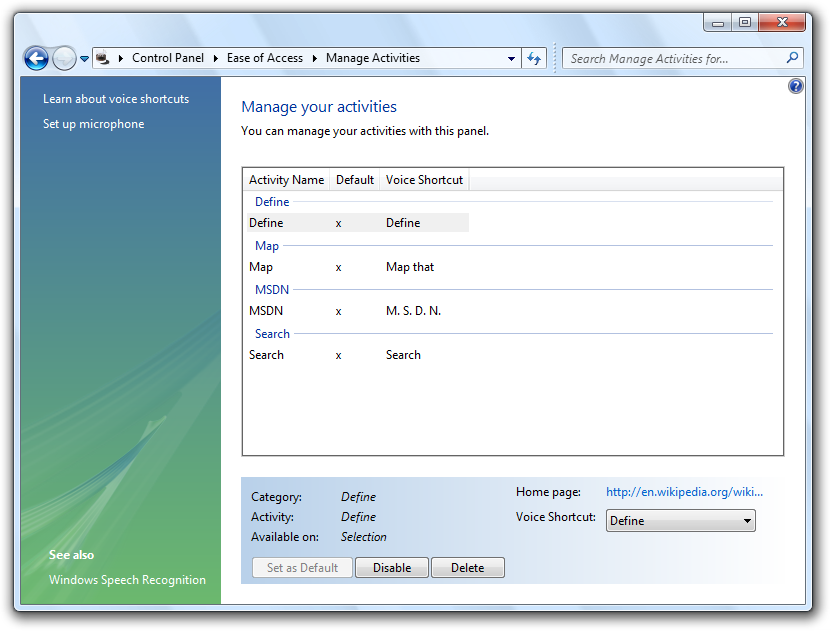Viewport: 832px width, 632px height.
Task: Click the 'Map that' voice shortcut cell
Action: 410,267
